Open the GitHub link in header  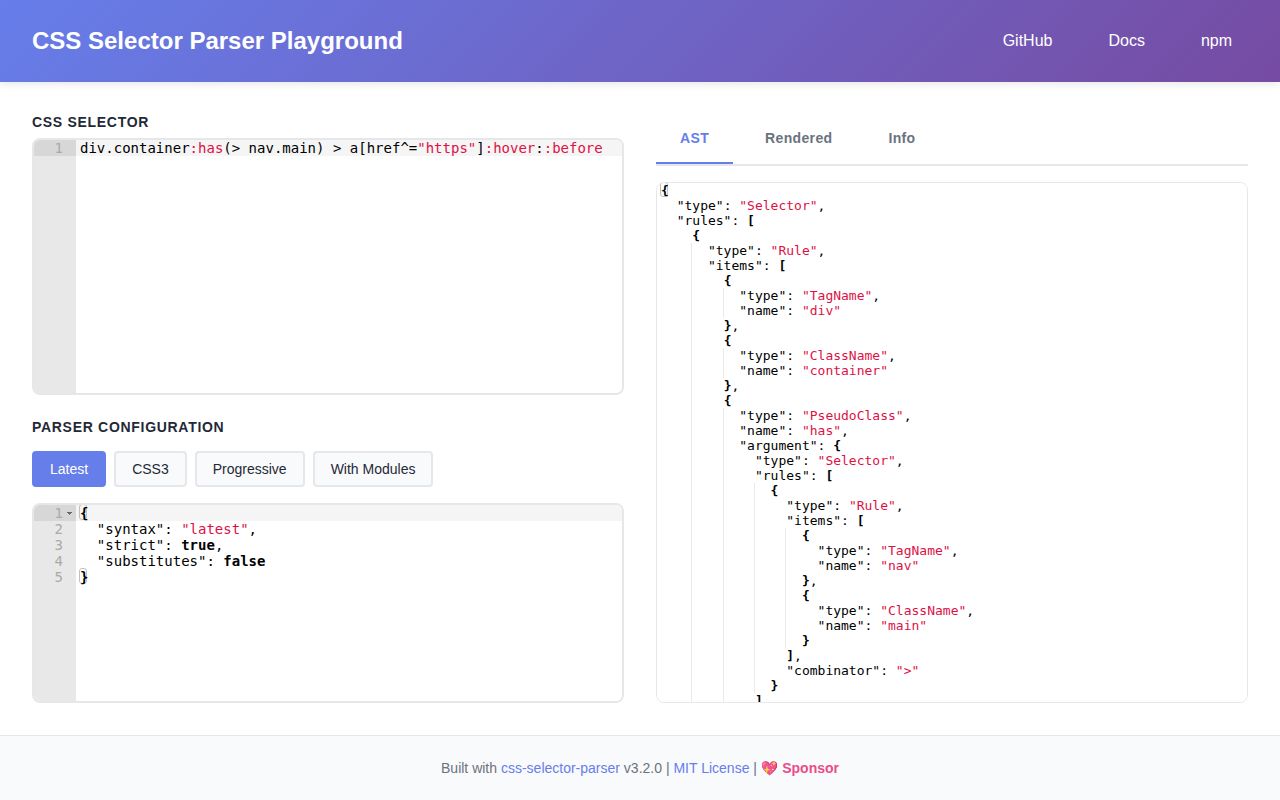coord(1027,41)
